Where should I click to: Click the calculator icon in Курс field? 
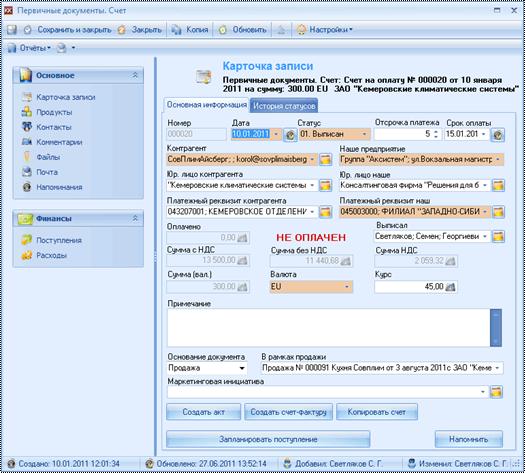[450, 287]
